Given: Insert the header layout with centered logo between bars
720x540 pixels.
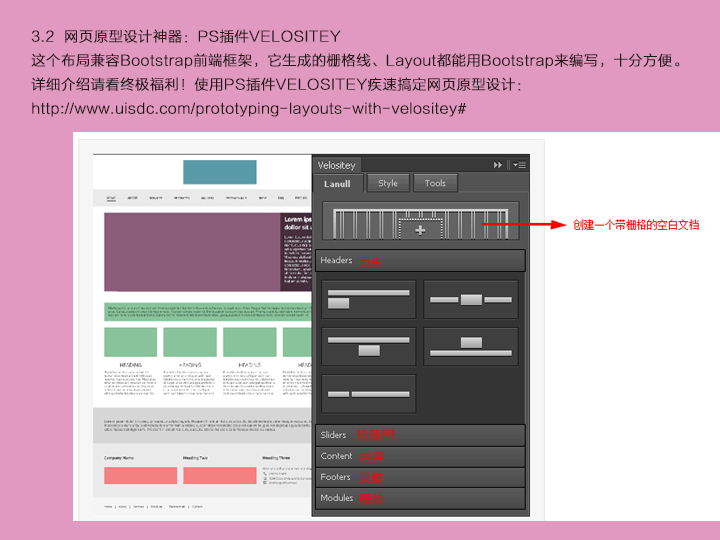Looking at the screenshot, I should click(471, 299).
